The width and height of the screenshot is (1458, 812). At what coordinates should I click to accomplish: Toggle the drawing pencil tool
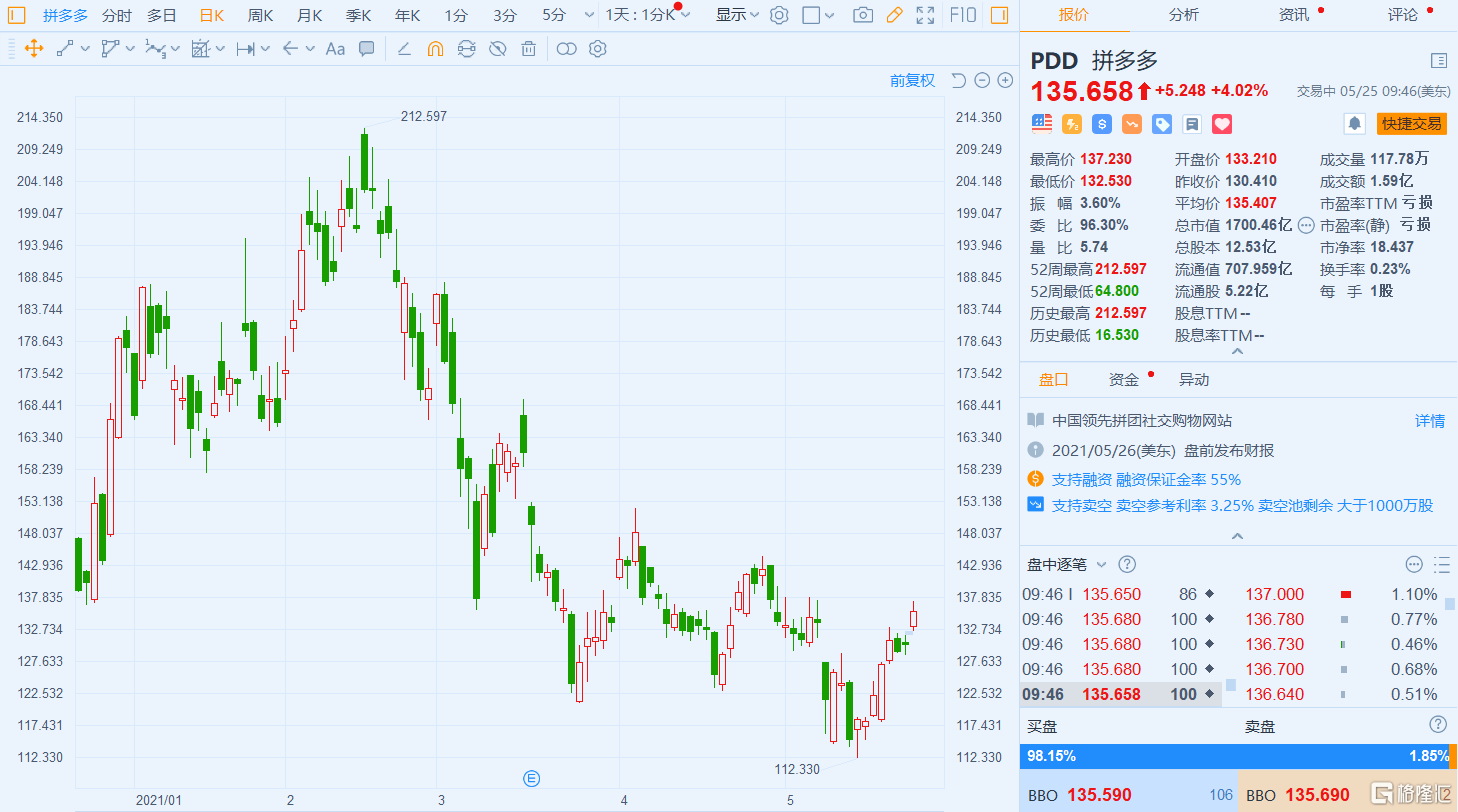click(895, 15)
